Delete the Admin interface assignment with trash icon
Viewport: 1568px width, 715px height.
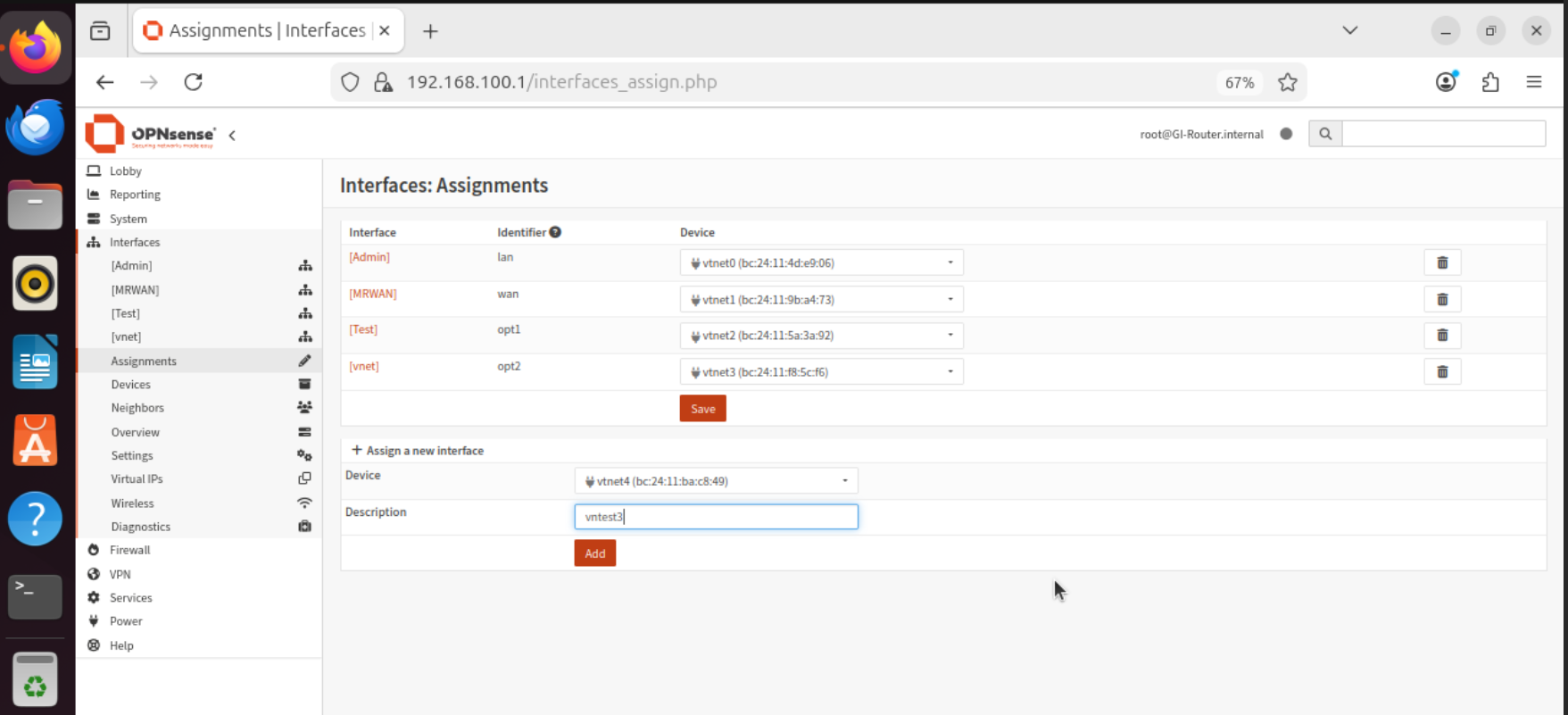coord(1441,262)
